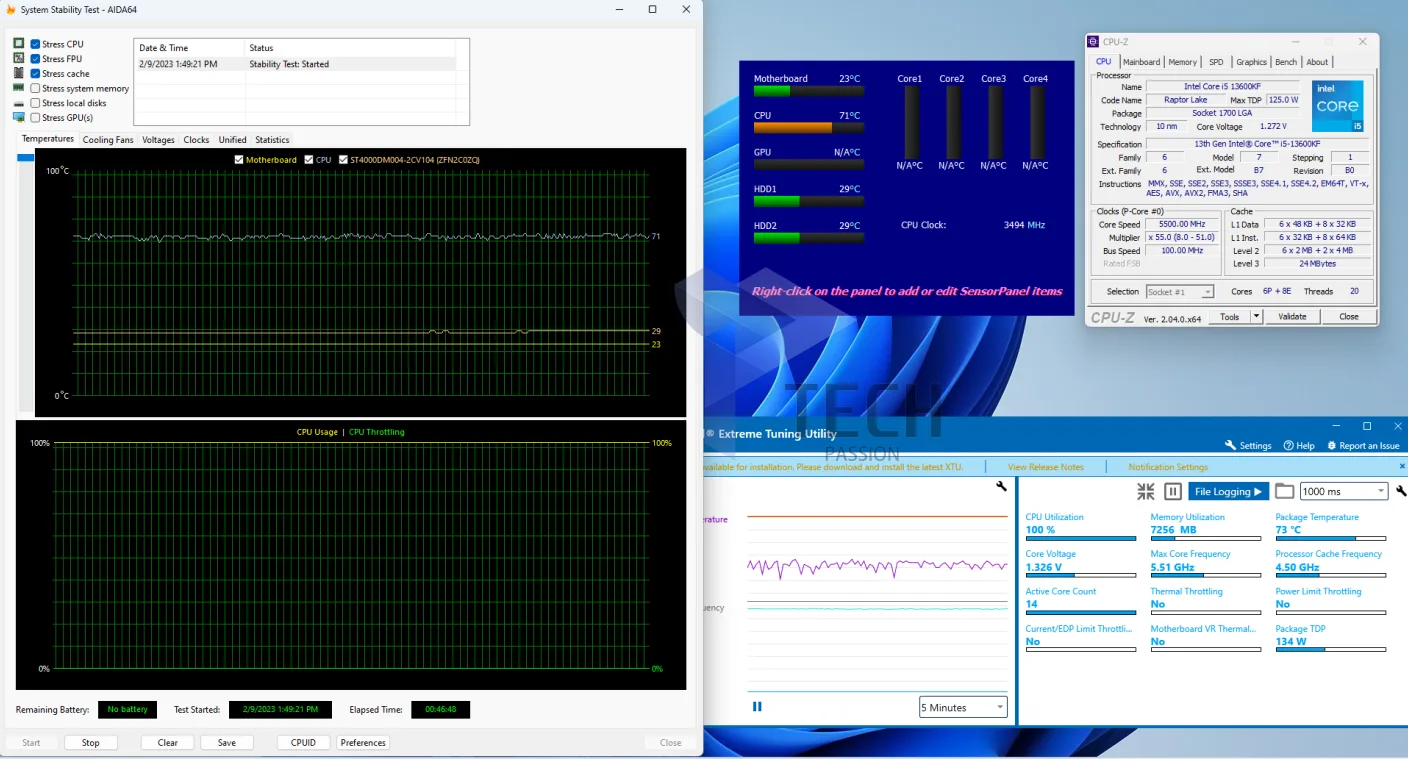Screen dimensions: 1408x759
Task: Open the 1000 ms logging interval dropdown
Action: [x=1343, y=491]
